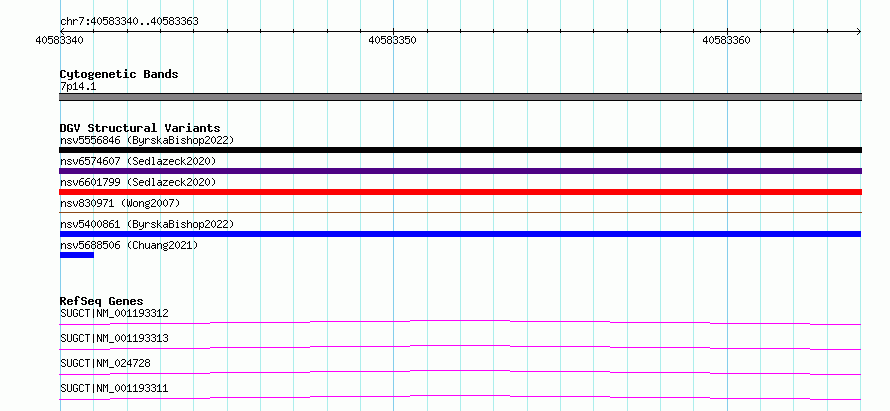890x411 pixels.
Task: Select the red nsv6601799 variant bar
Action: [x=460, y=192]
